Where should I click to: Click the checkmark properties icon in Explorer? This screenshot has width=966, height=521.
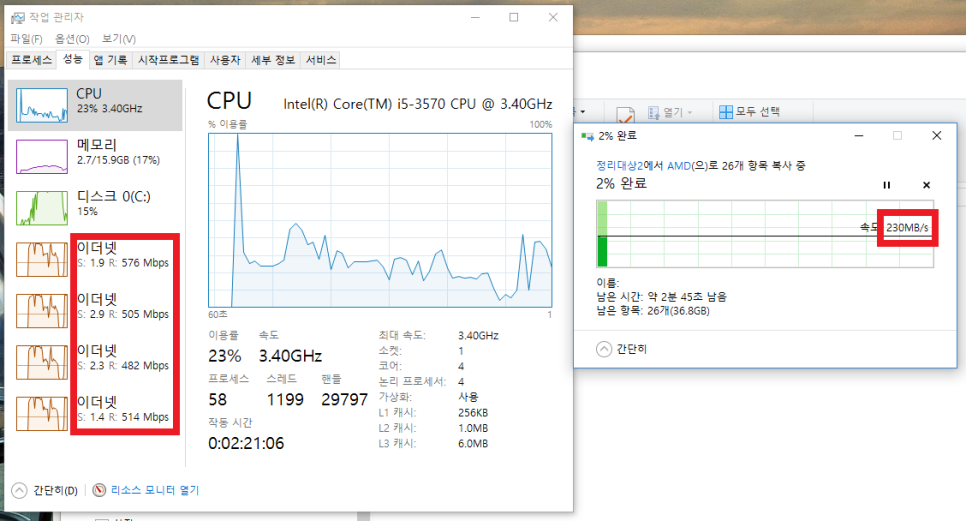(x=625, y=115)
